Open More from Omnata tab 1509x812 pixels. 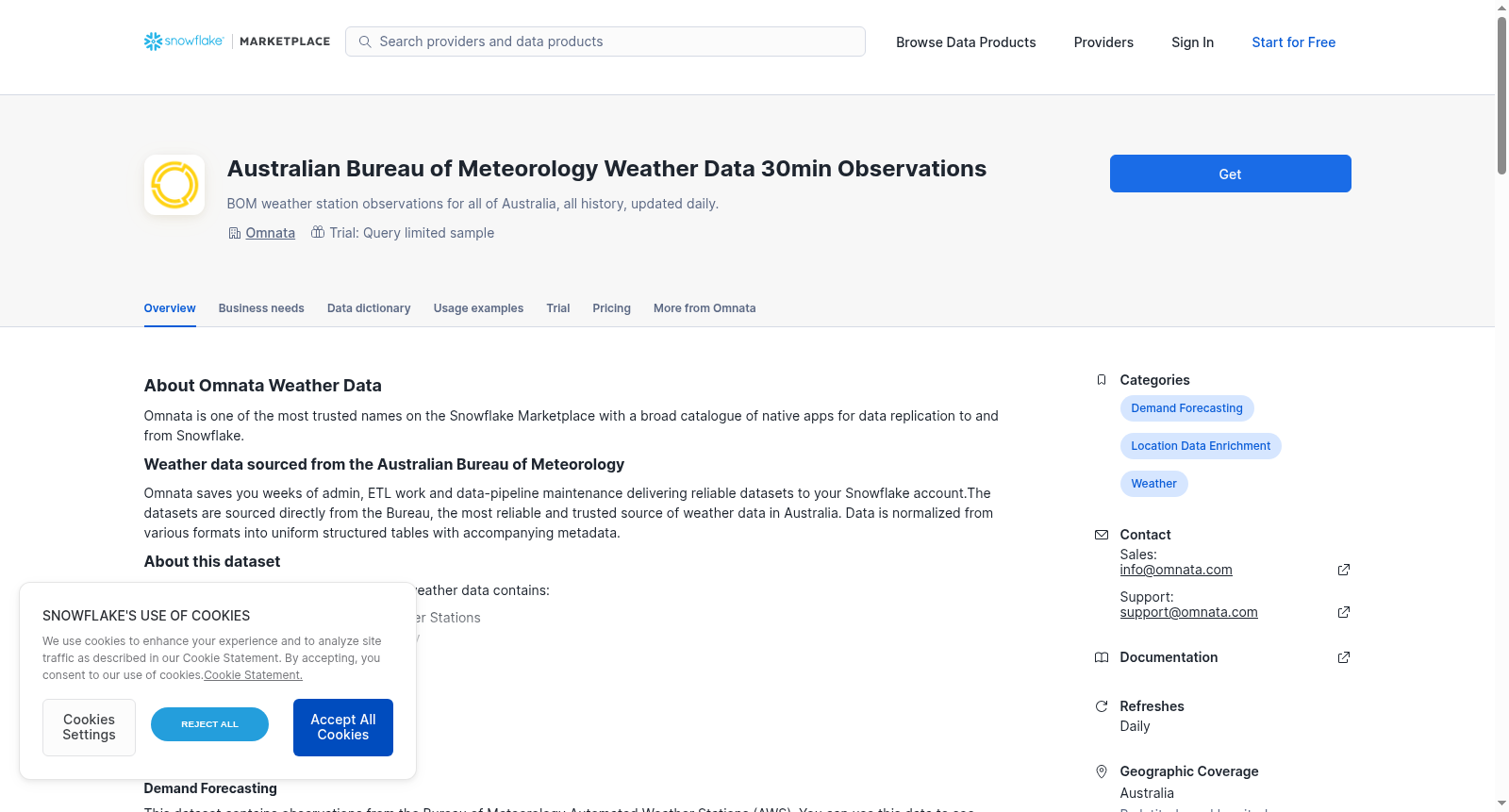pyautogui.click(x=705, y=308)
